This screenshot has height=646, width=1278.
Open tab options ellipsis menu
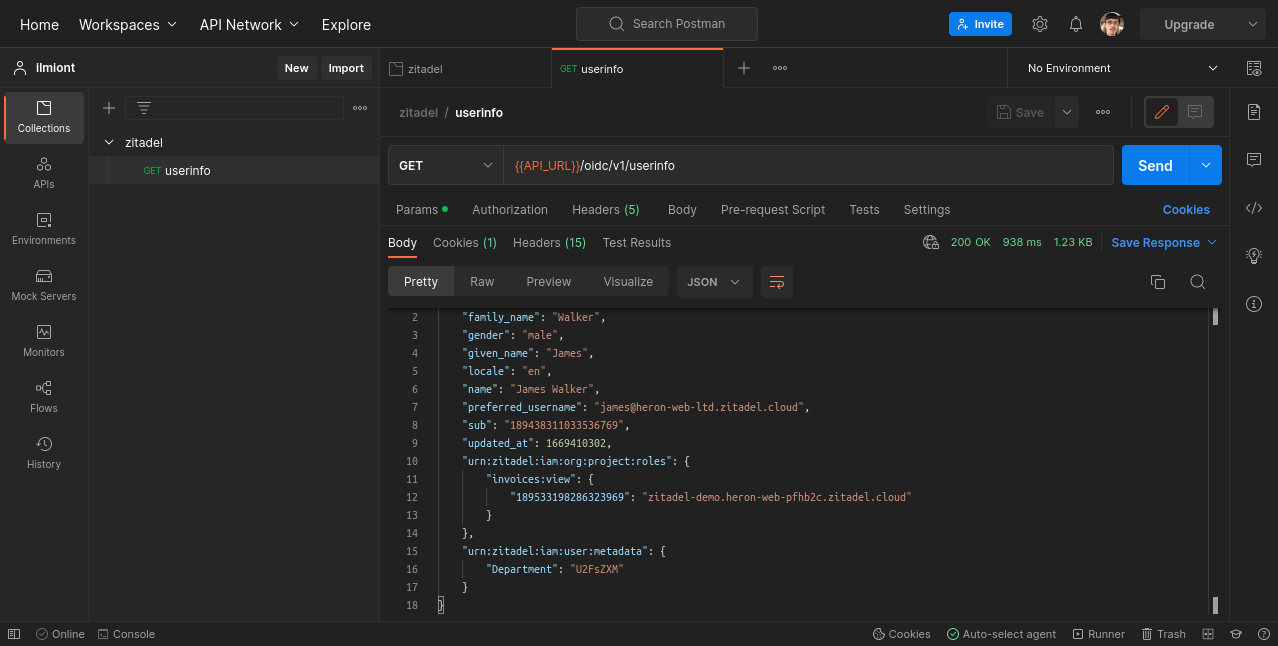point(780,68)
